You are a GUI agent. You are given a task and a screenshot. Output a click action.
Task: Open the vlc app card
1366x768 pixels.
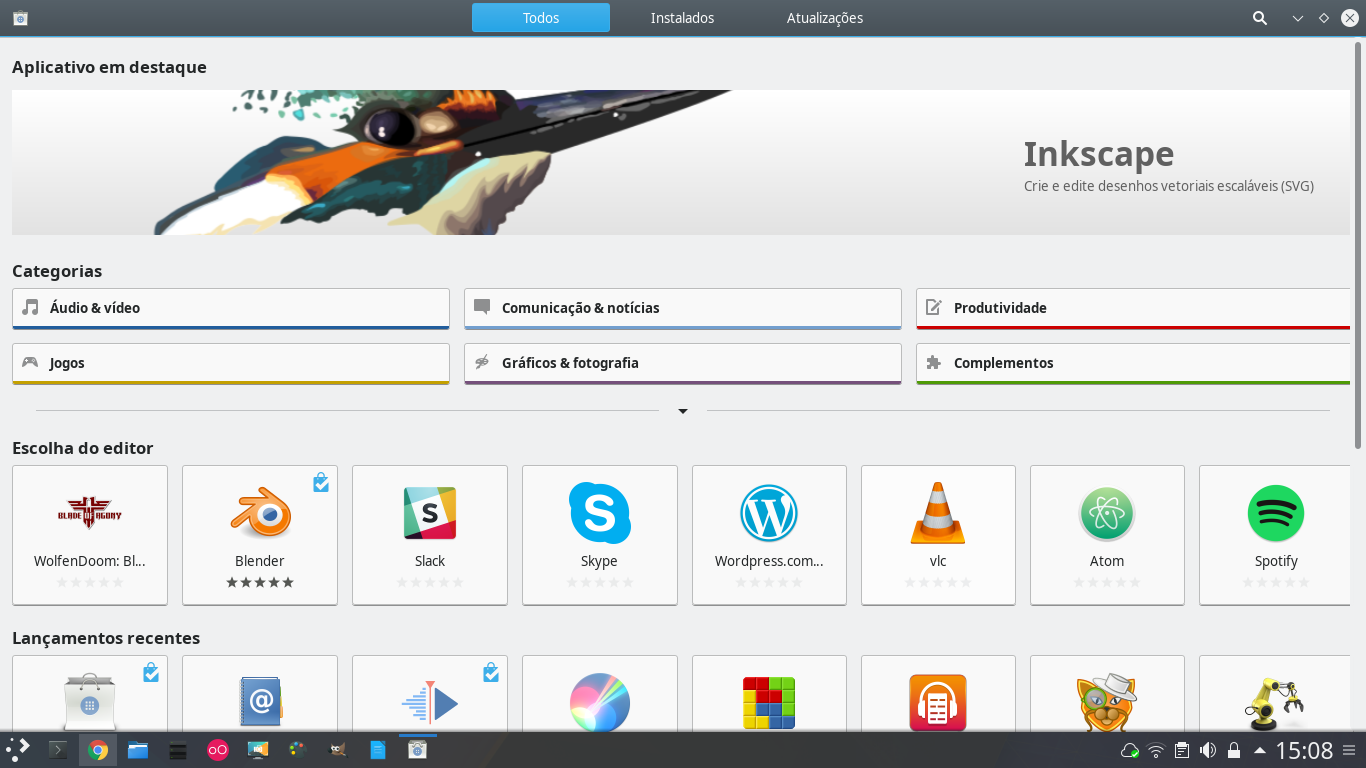[x=938, y=535]
